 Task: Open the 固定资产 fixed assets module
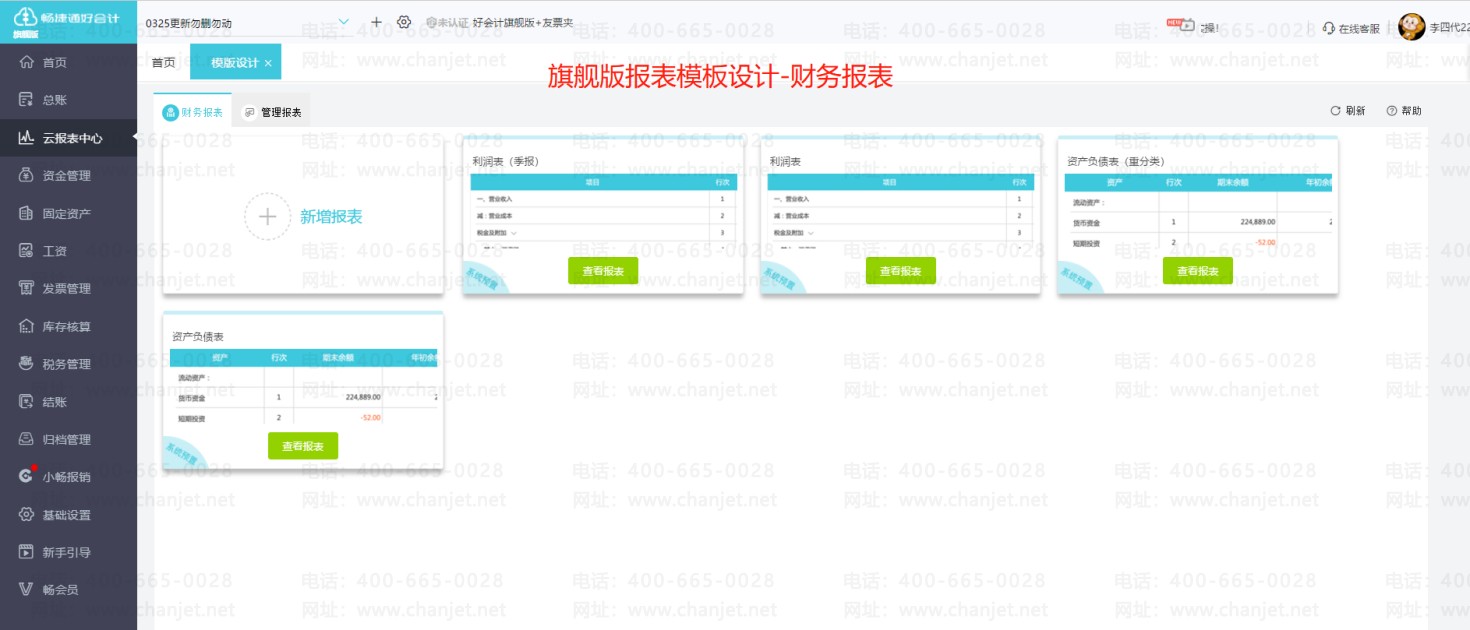point(66,213)
